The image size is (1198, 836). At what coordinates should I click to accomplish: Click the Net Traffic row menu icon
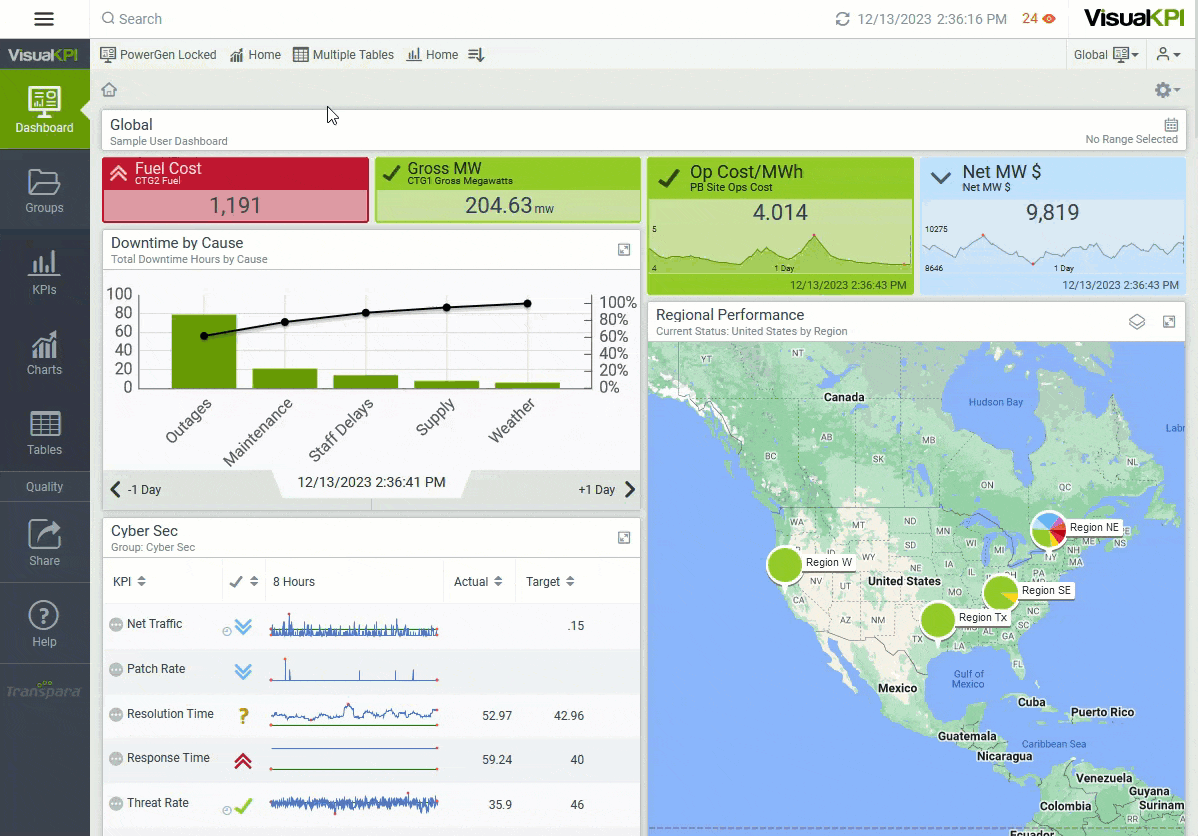[x=116, y=624]
